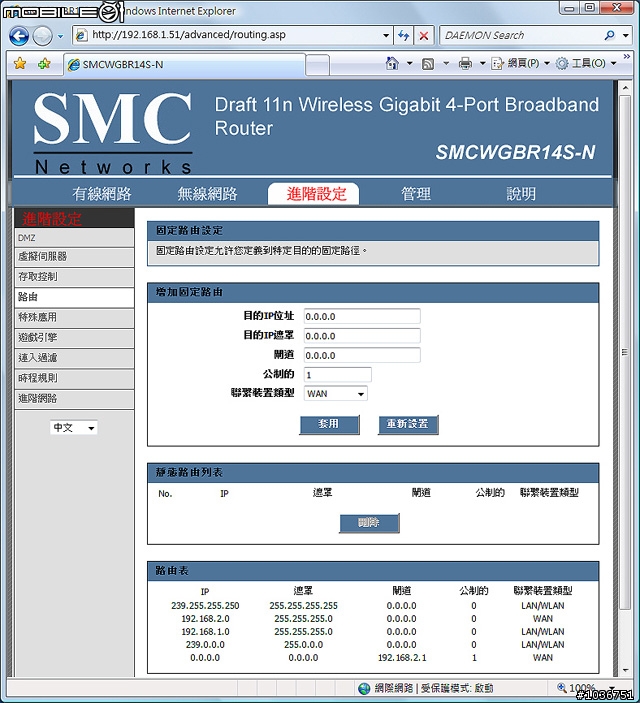The height and width of the screenshot is (703, 640).
Task: Click the DAEMON Search box
Action: (520, 35)
